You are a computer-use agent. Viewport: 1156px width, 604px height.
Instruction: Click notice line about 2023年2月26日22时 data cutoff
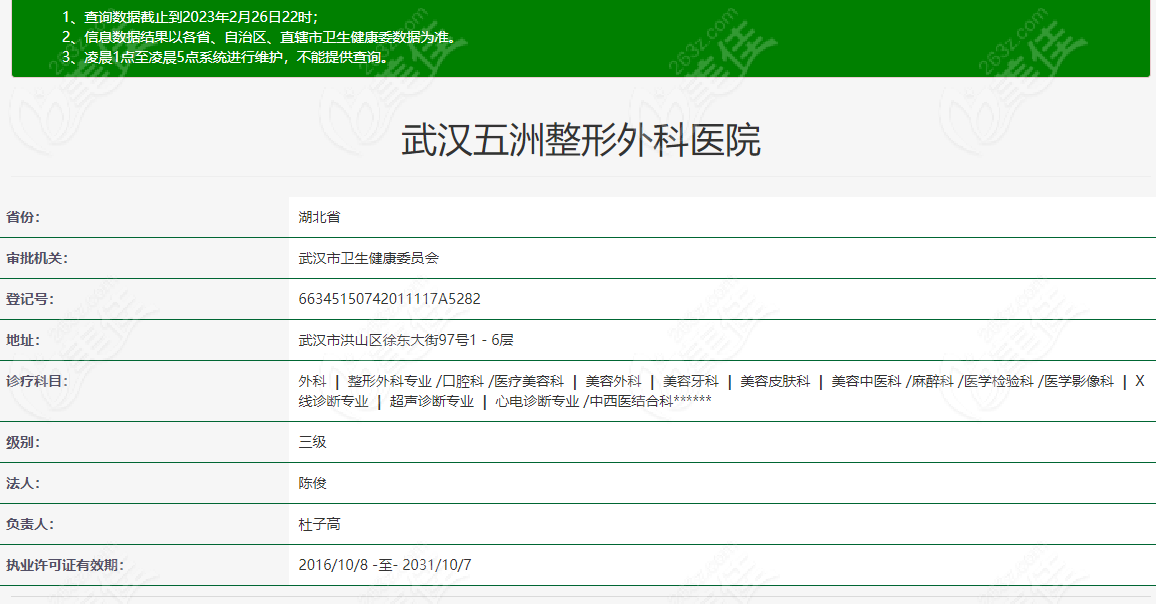pos(191,17)
